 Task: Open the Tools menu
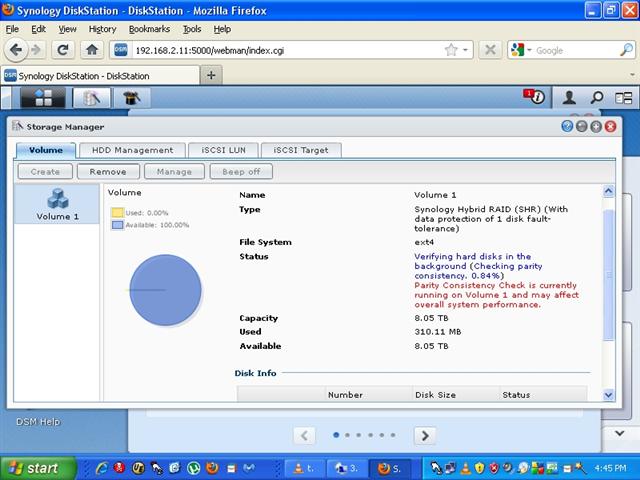192,29
